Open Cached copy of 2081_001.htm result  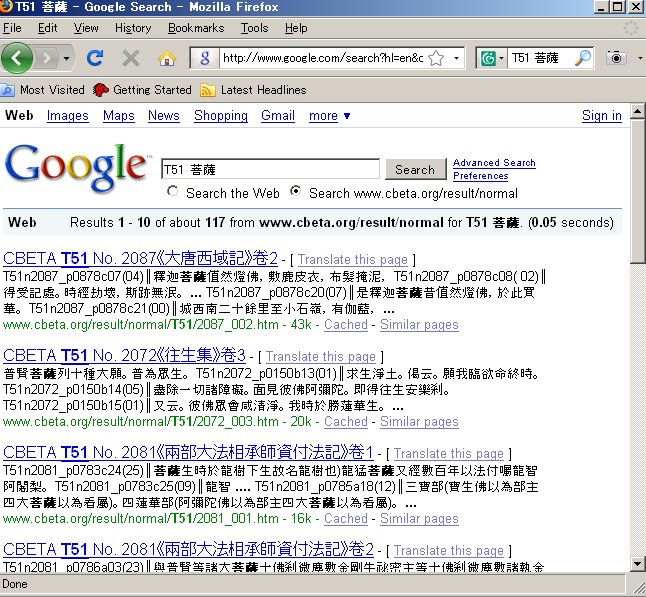point(346,519)
